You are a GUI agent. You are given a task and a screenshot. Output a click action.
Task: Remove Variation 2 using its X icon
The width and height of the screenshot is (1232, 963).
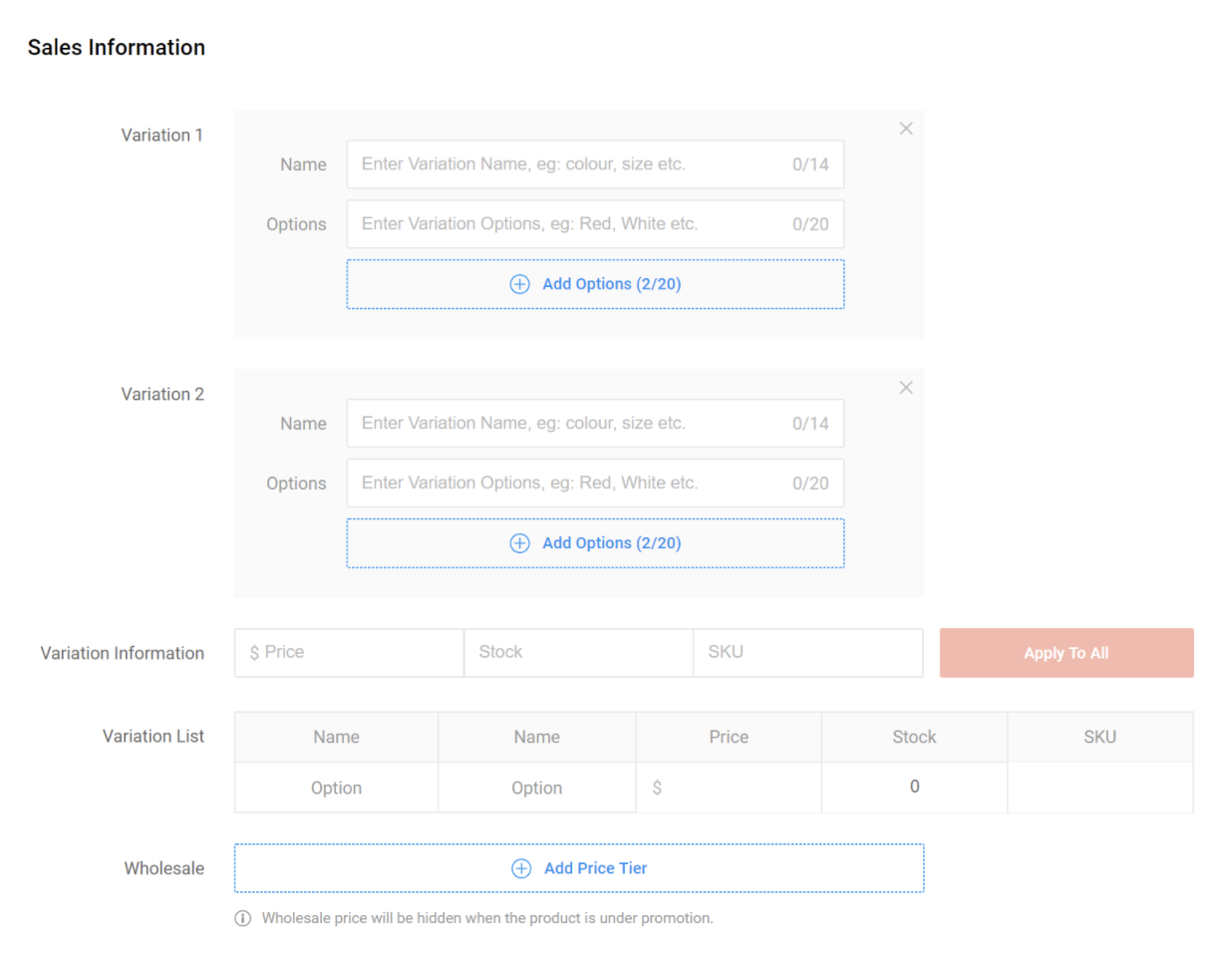906,387
